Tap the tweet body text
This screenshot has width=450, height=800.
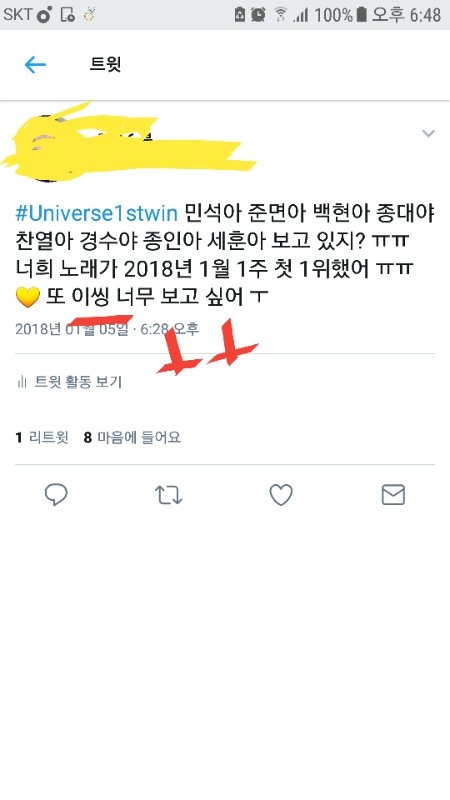(x=224, y=255)
